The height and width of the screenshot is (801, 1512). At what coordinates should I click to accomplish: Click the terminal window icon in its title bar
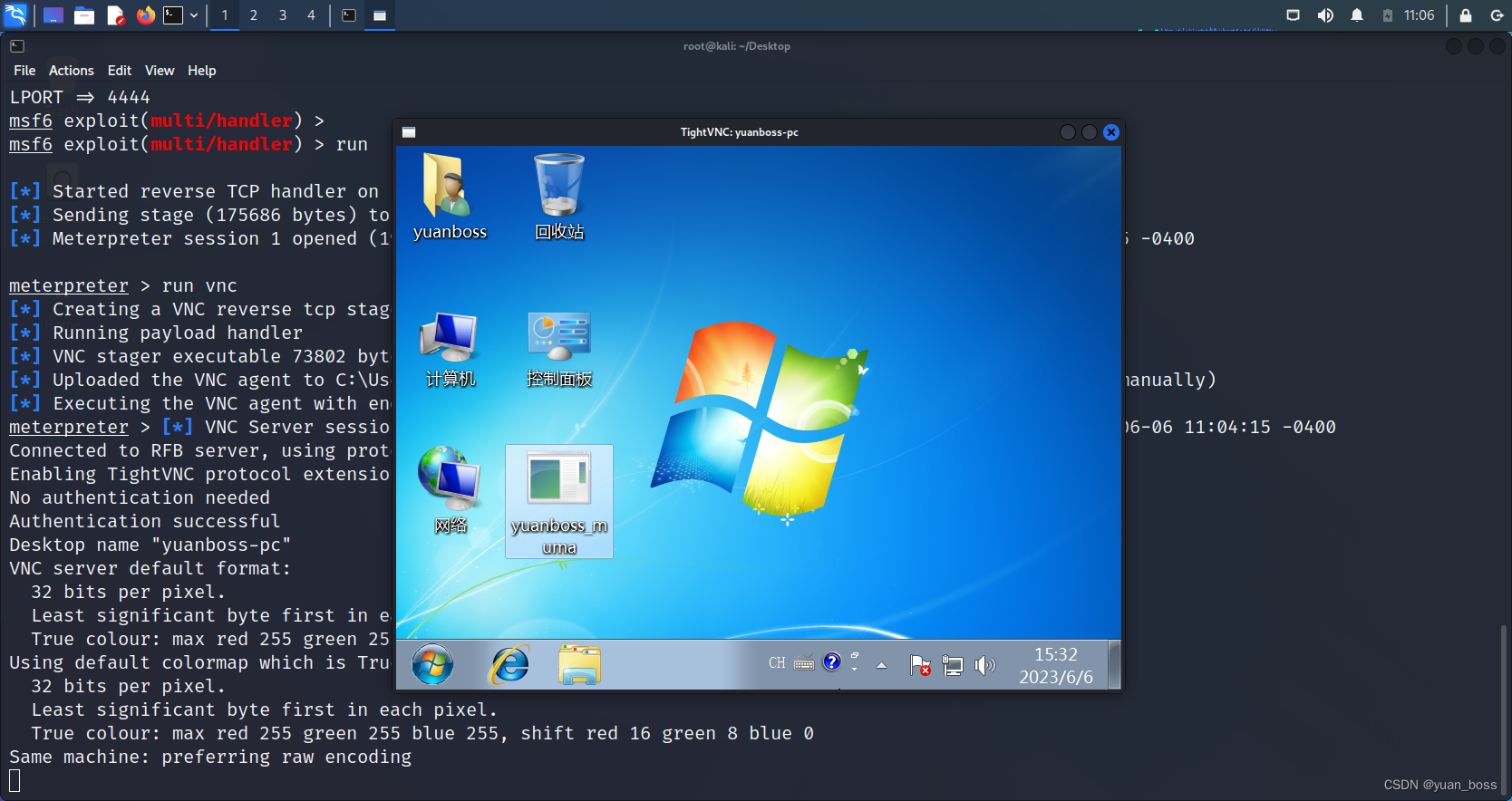[17, 46]
